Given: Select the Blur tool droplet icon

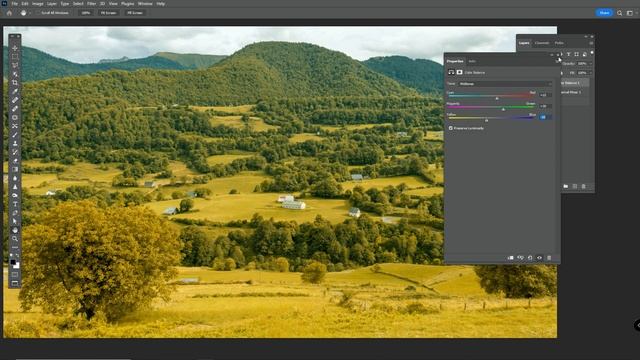Looking at the screenshot, I should click(15, 178).
